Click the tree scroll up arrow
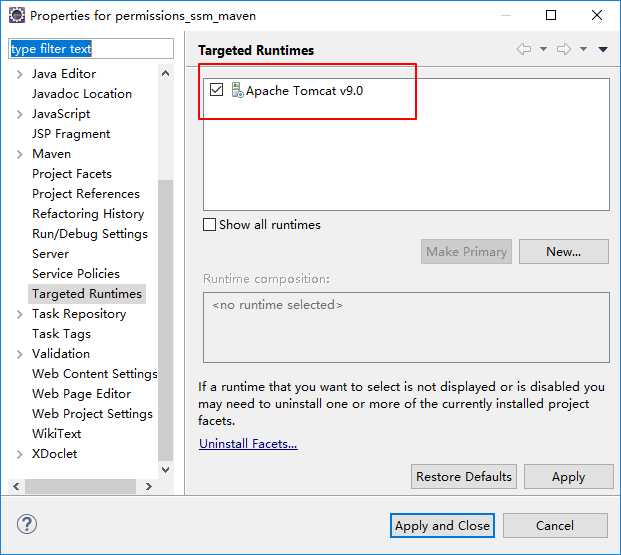Image resolution: width=621 pixels, height=555 pixels. [166, 73]
